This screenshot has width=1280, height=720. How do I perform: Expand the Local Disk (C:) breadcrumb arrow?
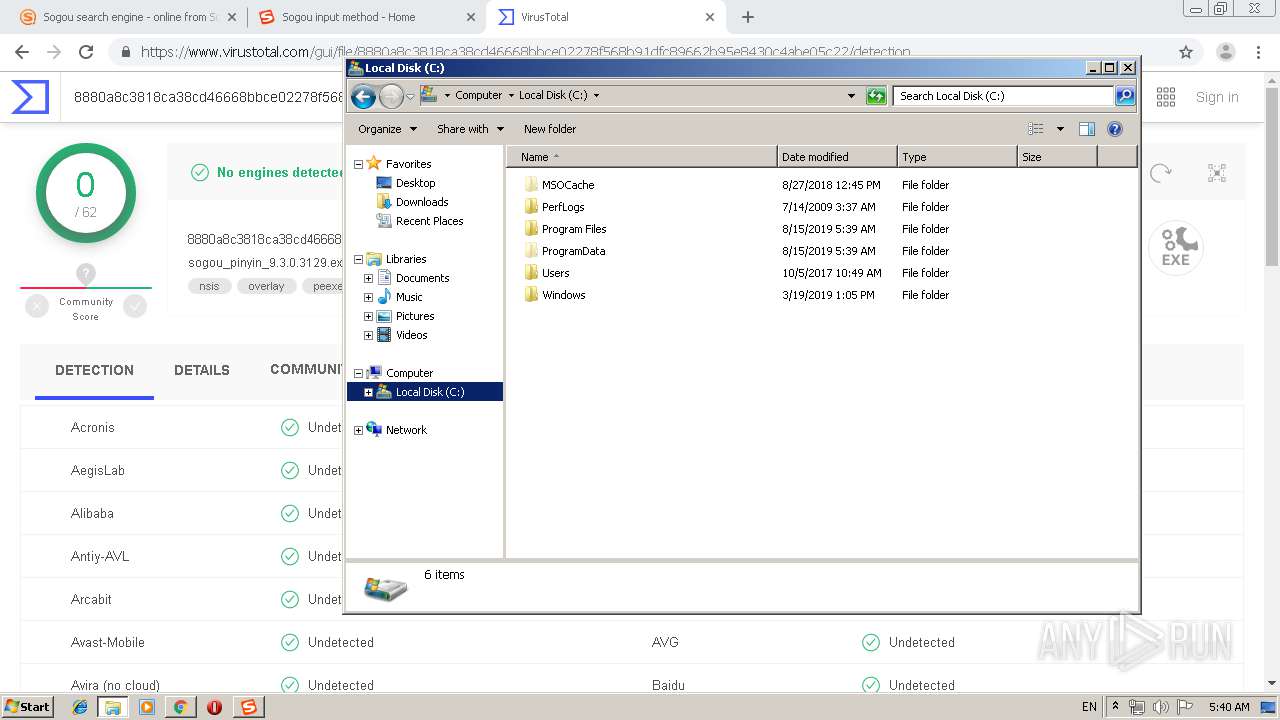click(x=597, y=96)
